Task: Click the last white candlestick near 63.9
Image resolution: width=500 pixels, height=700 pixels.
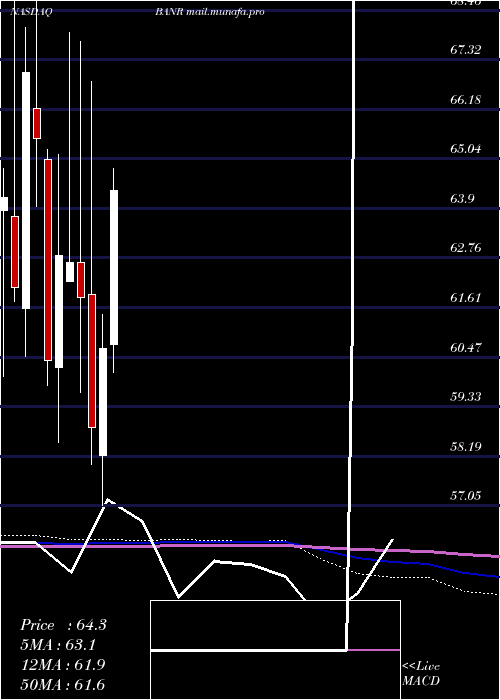Action: click(114, 267)
